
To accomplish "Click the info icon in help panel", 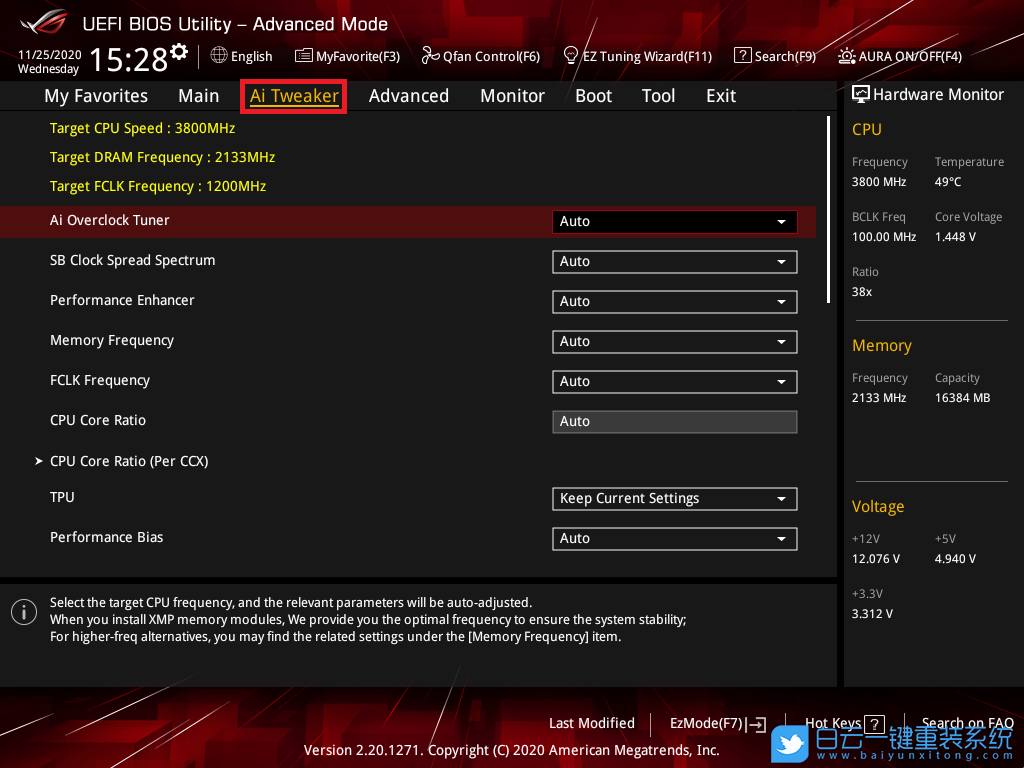I will pyautogui.click(x=23, y=612).
